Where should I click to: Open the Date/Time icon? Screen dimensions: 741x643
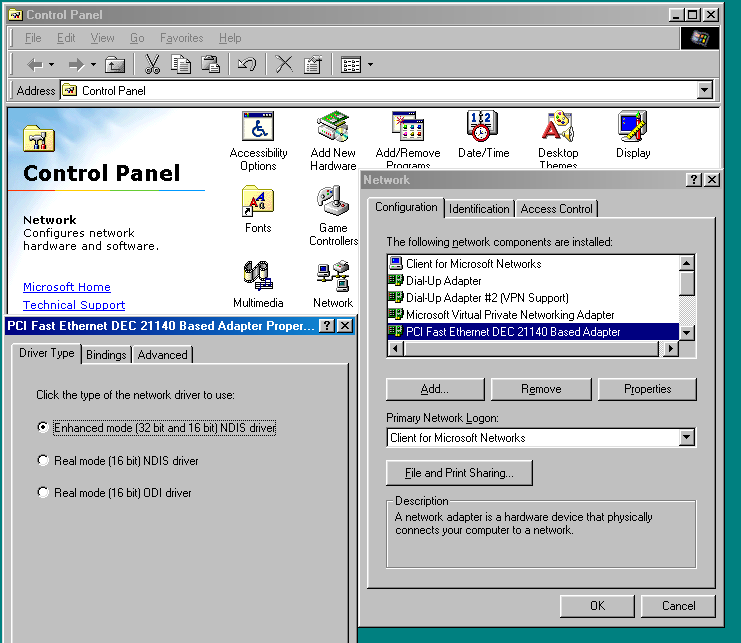click(x=483, y=127)
